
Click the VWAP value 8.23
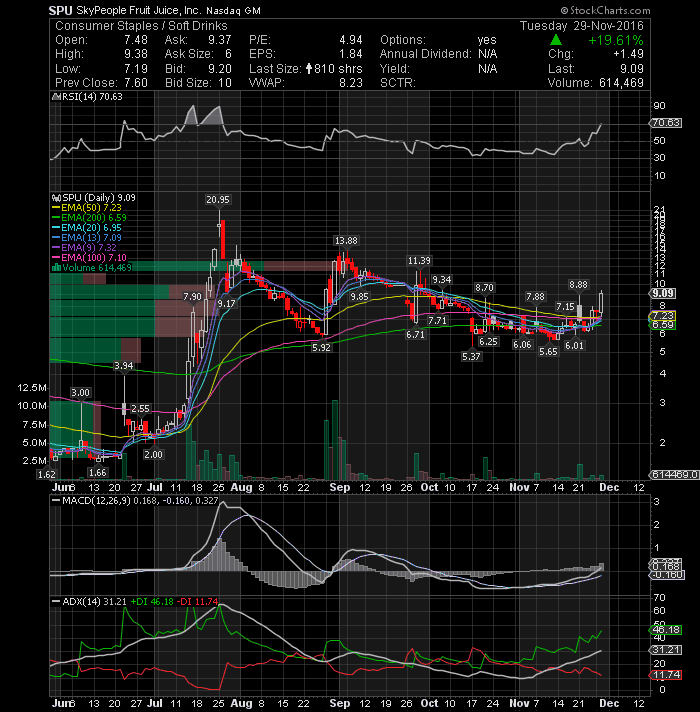[x=351, y=83]
